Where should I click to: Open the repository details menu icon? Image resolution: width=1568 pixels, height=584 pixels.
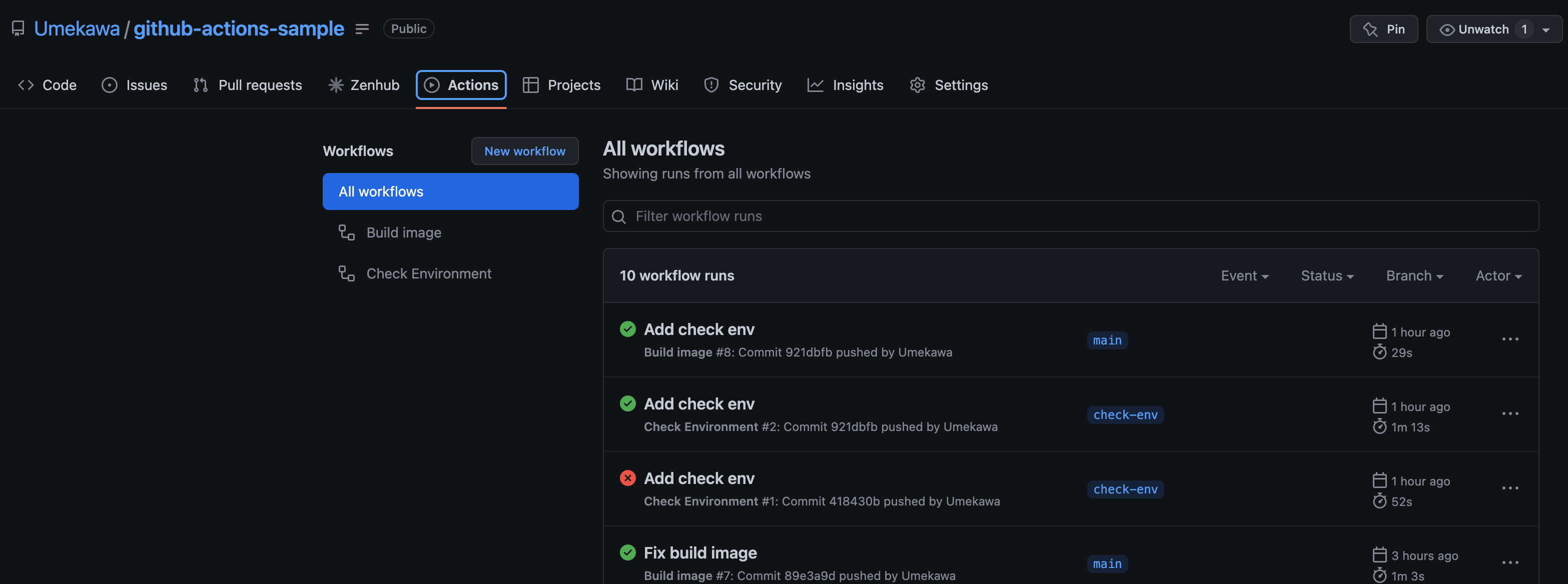(x=362, y=28)
